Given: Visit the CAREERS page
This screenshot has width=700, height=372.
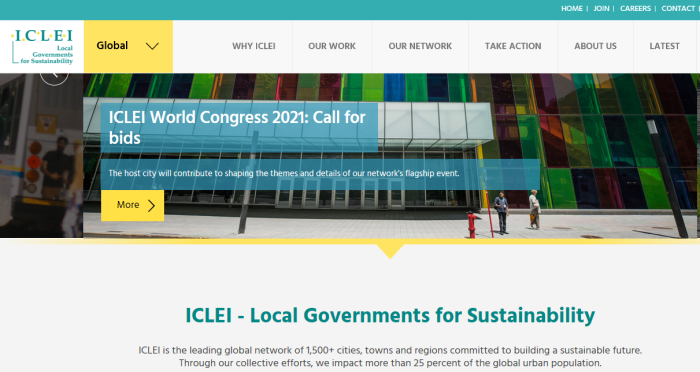Looking at the screenshot, I should pyautogui.click(x=635, y=8).
